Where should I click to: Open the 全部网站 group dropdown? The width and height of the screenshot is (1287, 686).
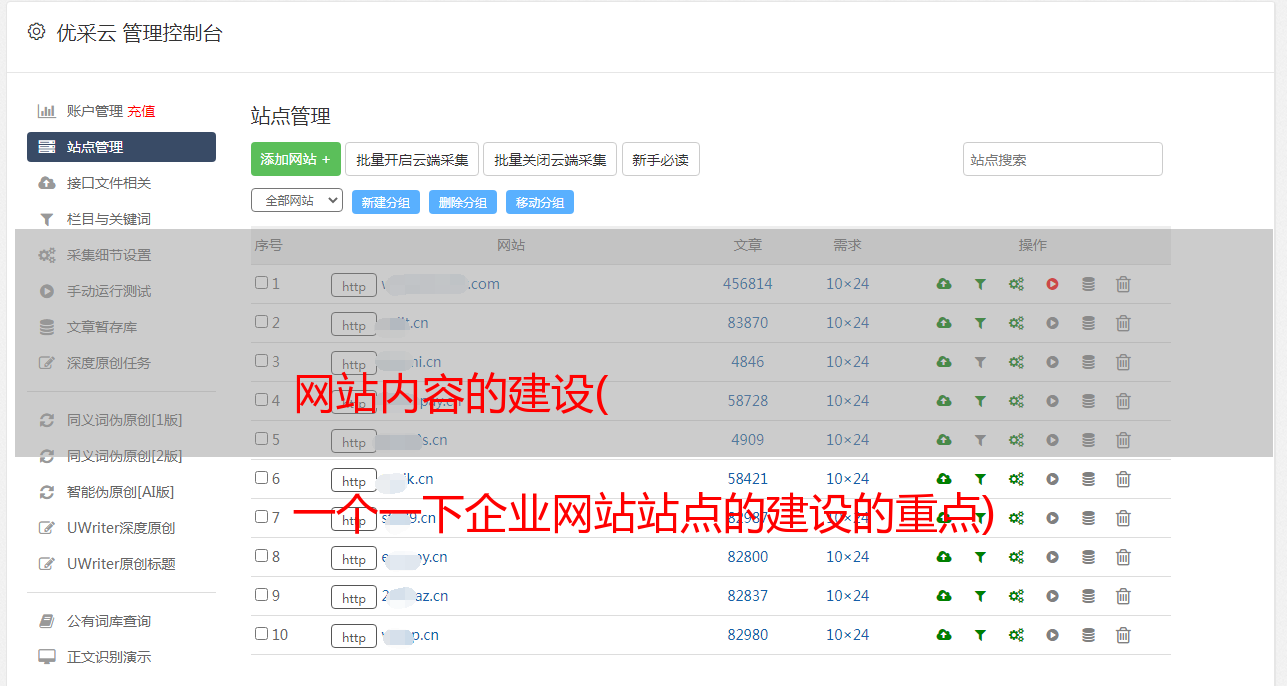[x=297, y=201]
